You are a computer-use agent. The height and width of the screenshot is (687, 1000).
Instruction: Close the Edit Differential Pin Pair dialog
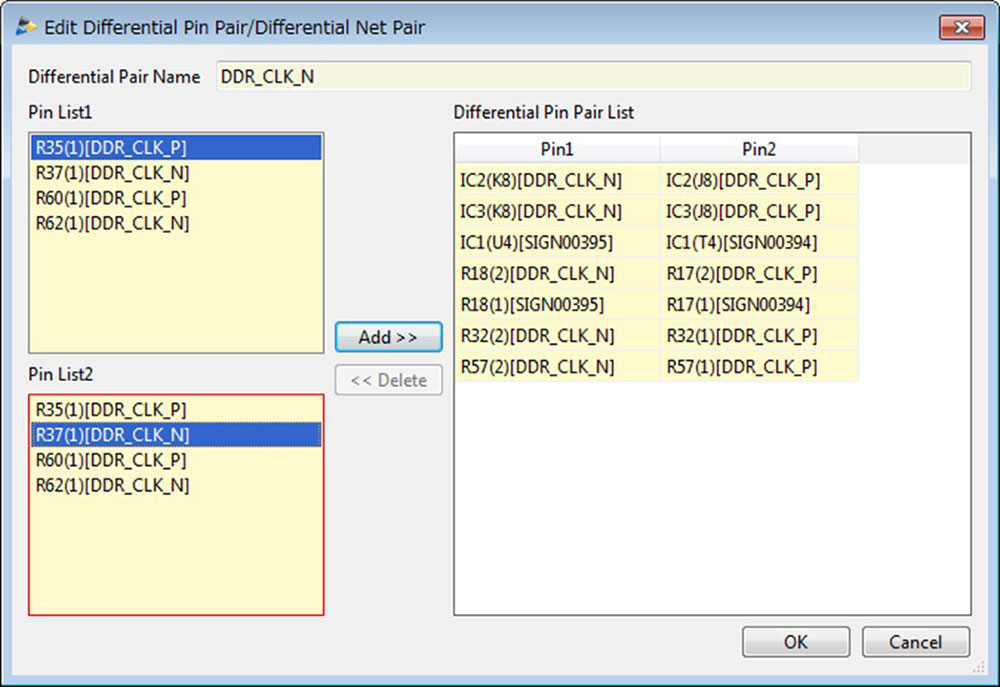coord(962,27)
